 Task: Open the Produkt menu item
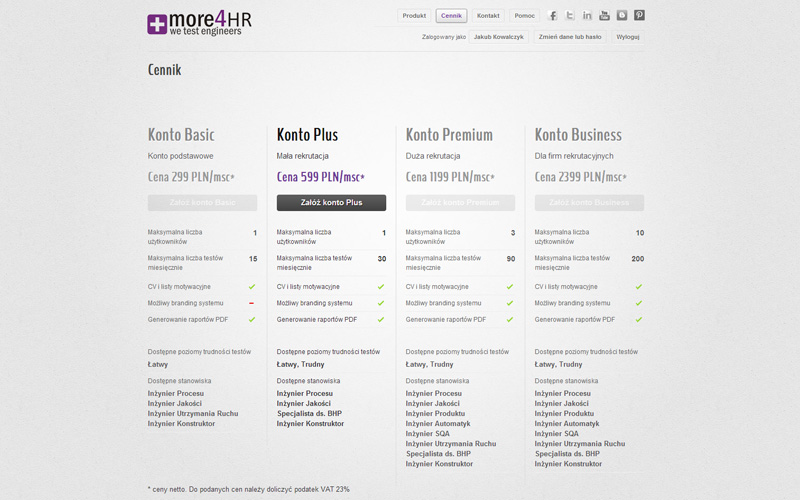pos(414,16)
